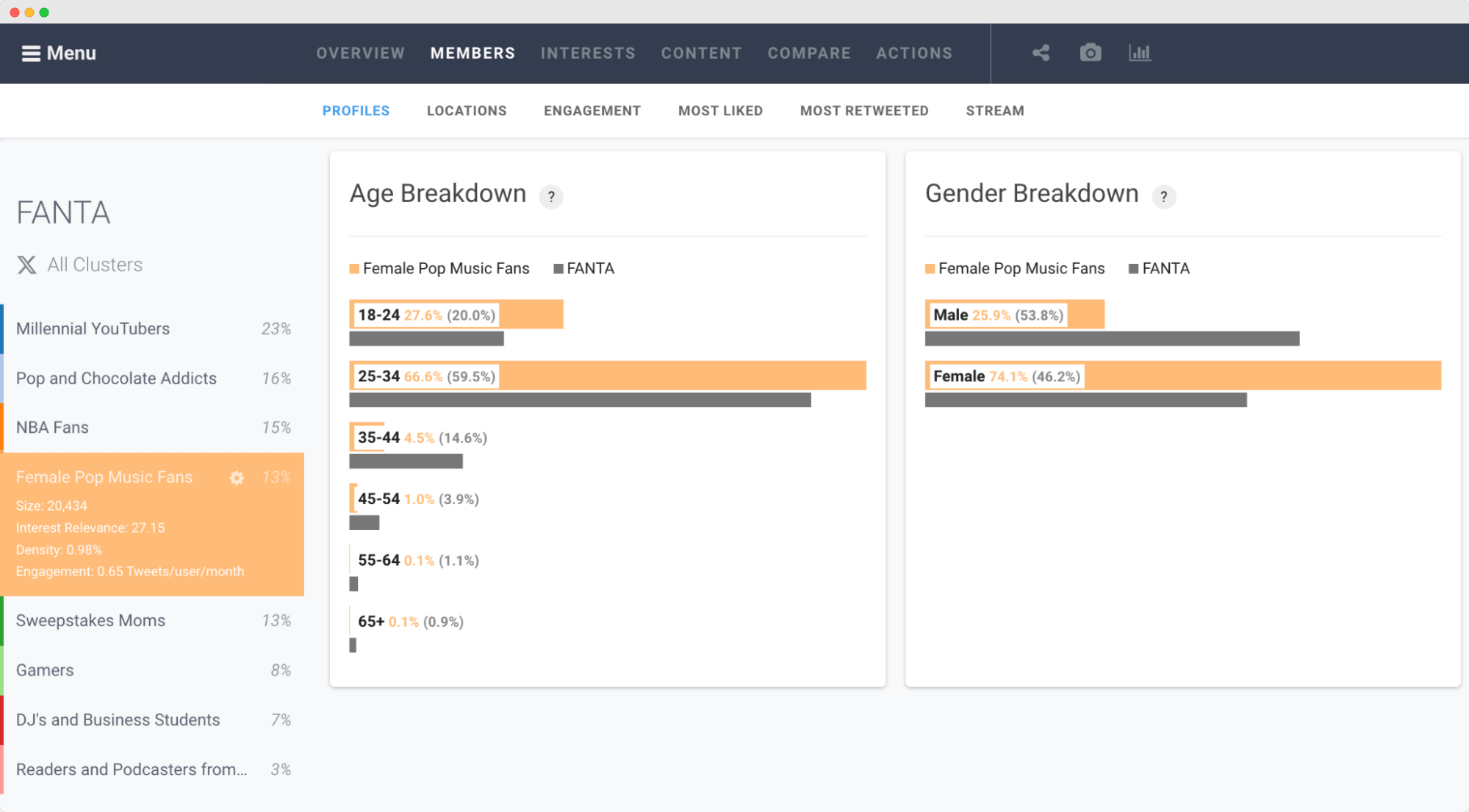Select the NBA Fans cluster
Viewport: 1469px width, 812px height.
(x=152, y=428)
